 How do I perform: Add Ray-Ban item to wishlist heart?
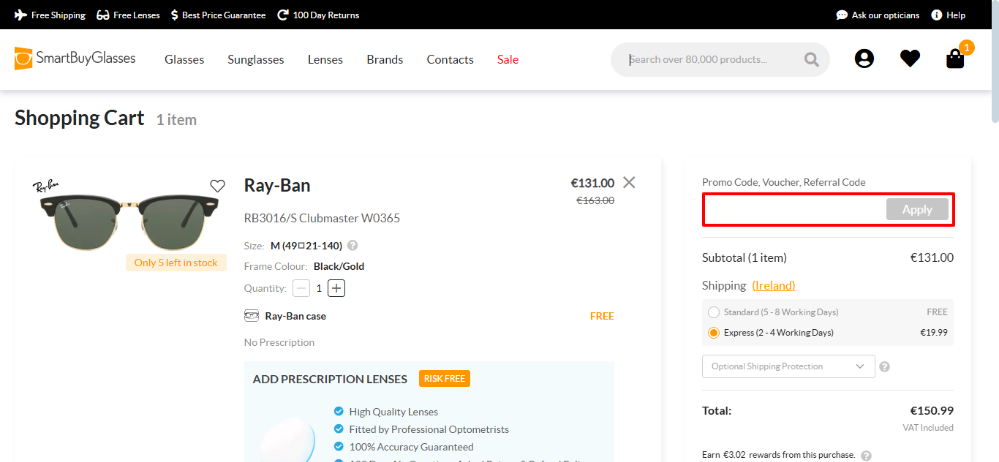(x=218, y=186)
